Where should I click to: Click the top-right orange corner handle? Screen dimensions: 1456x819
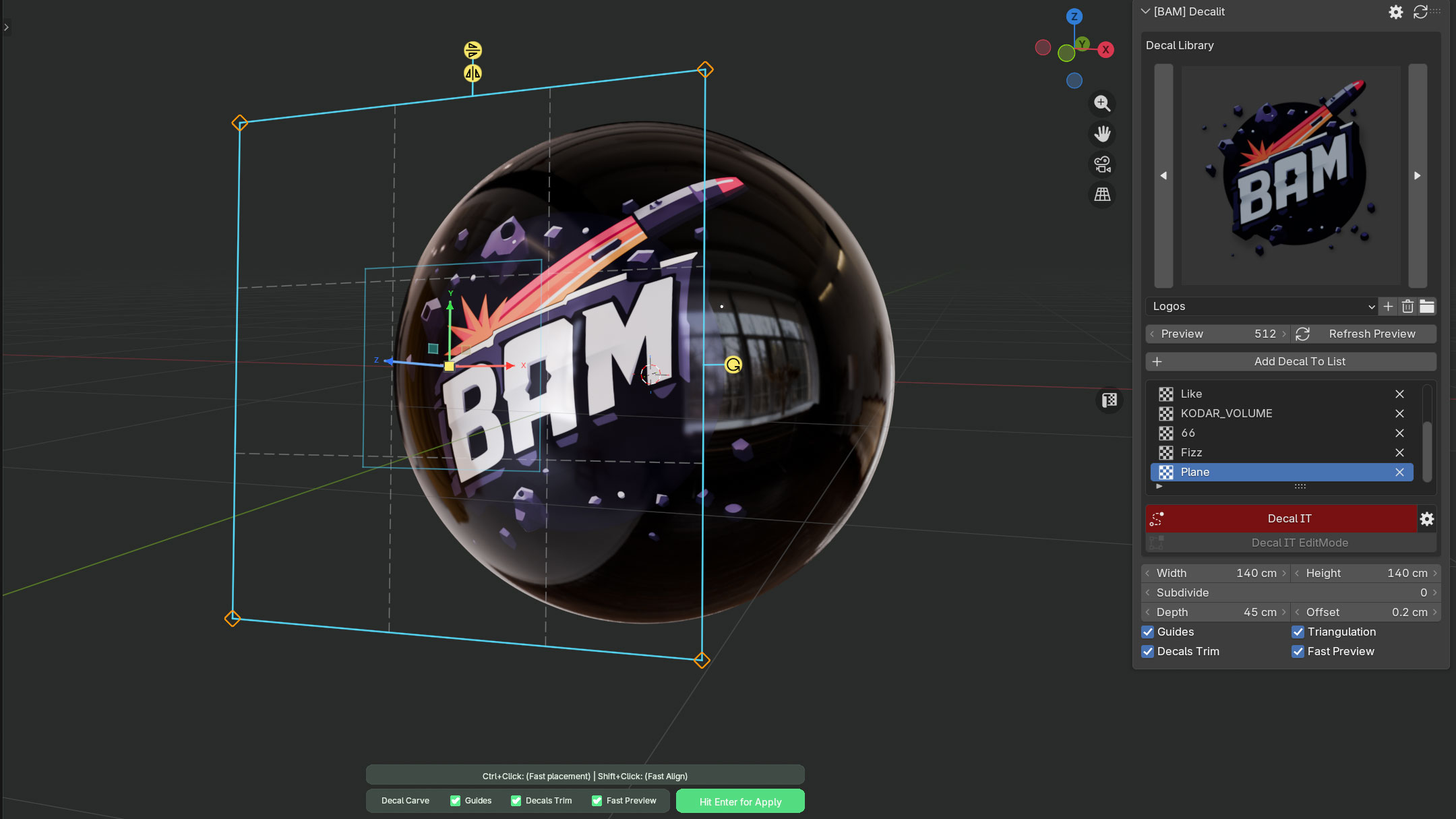pos(705,69)
